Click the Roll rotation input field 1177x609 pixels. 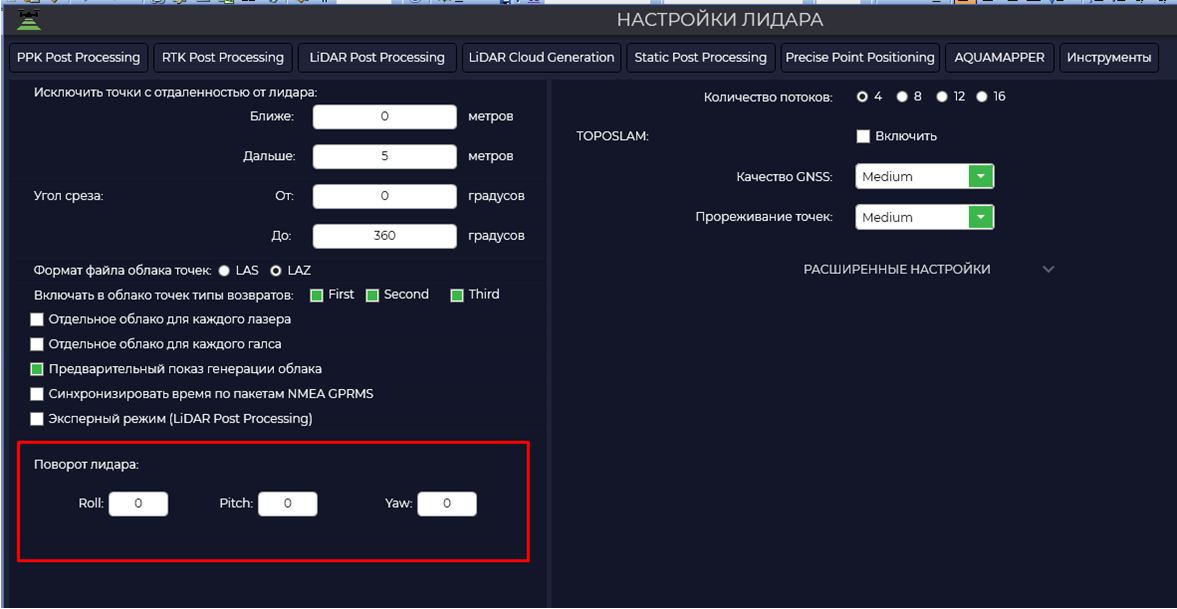click(138, 504)
